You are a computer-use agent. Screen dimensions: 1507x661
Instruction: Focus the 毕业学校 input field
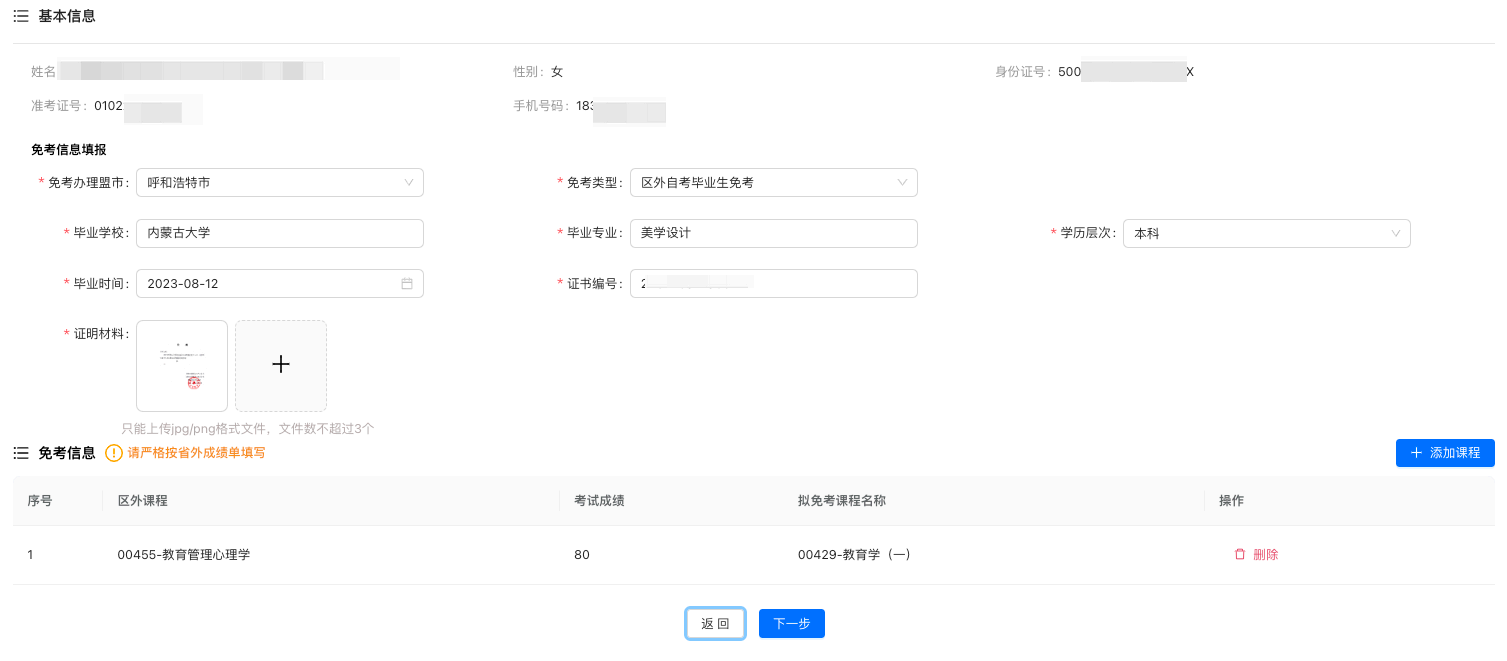click(x=280, y=234)
